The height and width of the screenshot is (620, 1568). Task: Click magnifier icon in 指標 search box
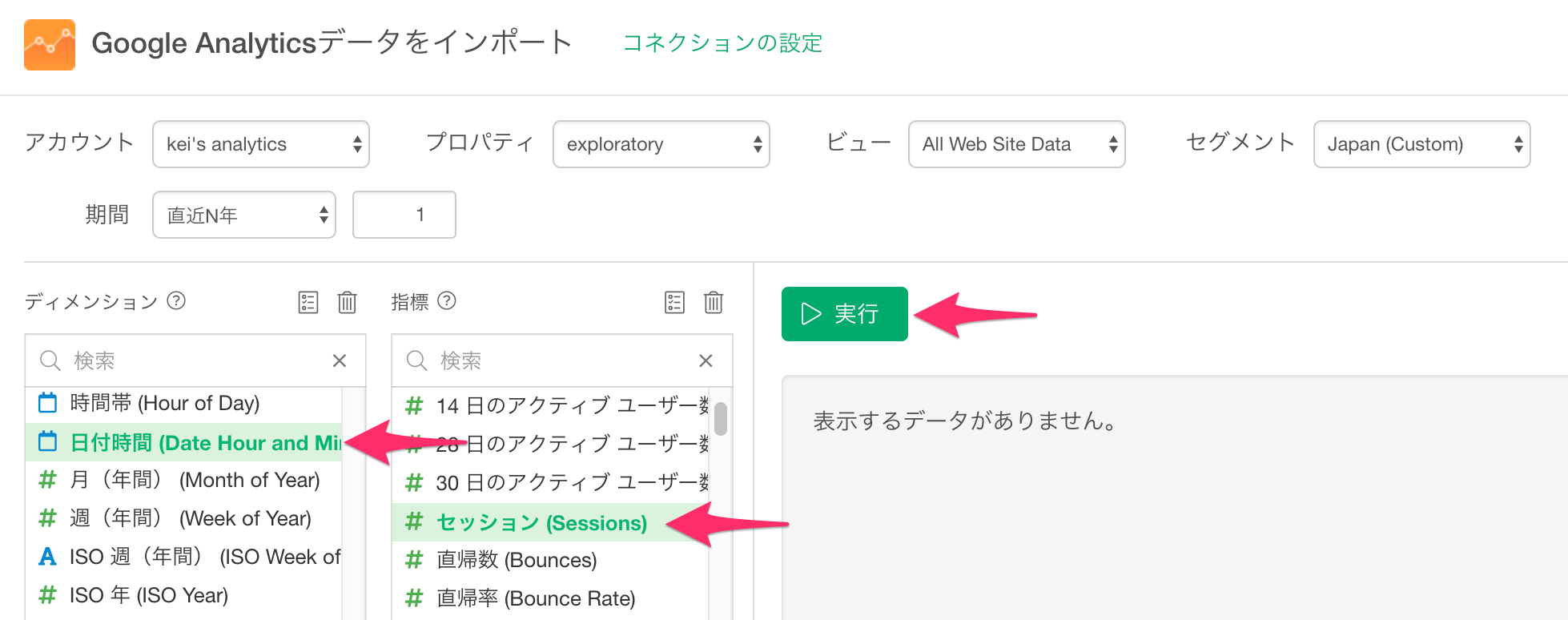[417, 360]
